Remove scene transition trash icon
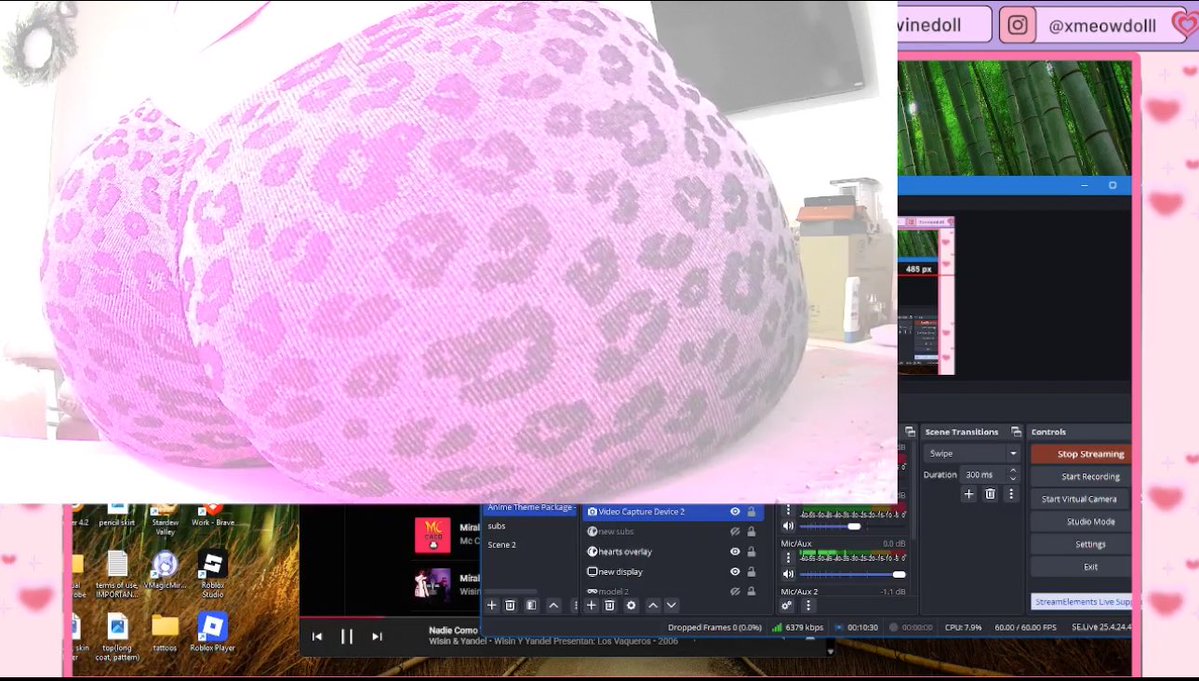1199x681 pixels. [990, 494]
